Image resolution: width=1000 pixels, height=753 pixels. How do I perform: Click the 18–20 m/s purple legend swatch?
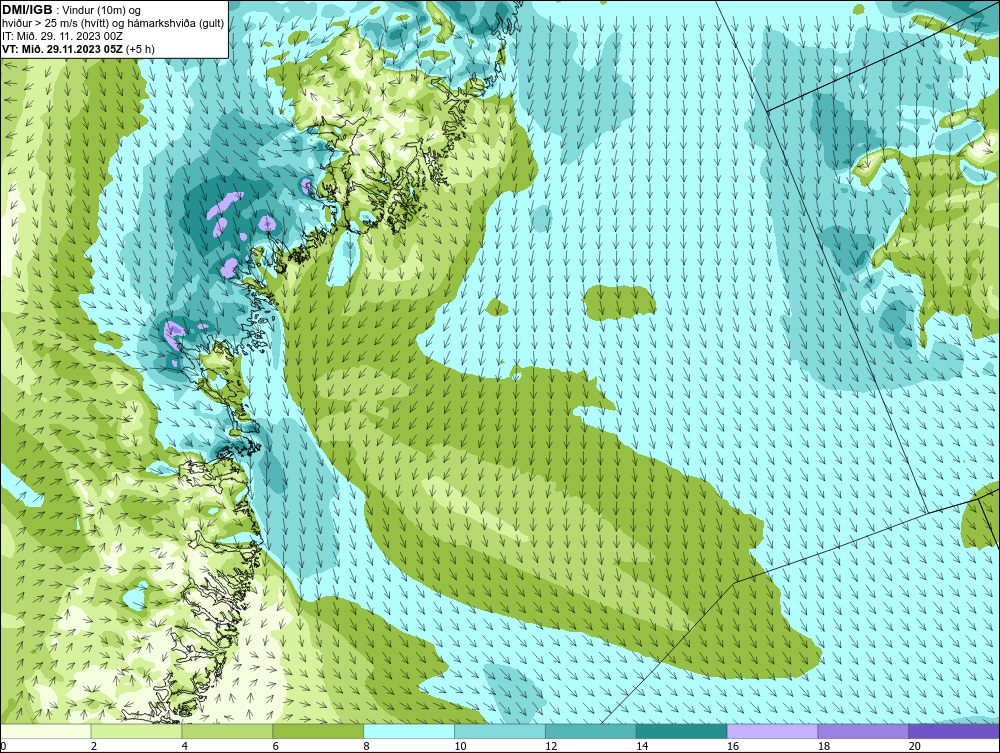coord(864,731)
